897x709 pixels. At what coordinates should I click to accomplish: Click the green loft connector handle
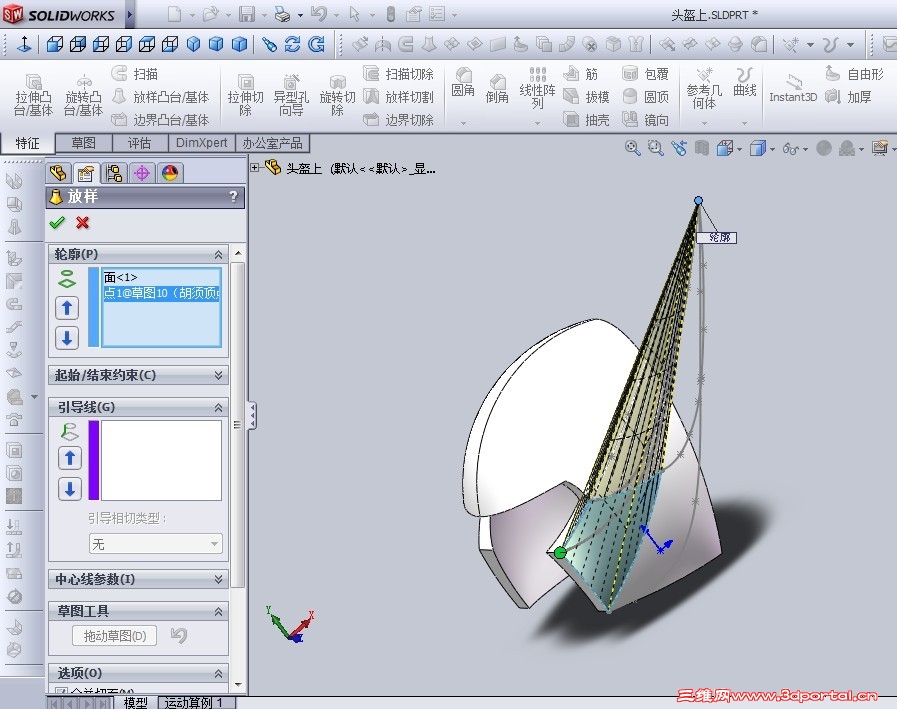click(560, 552)
